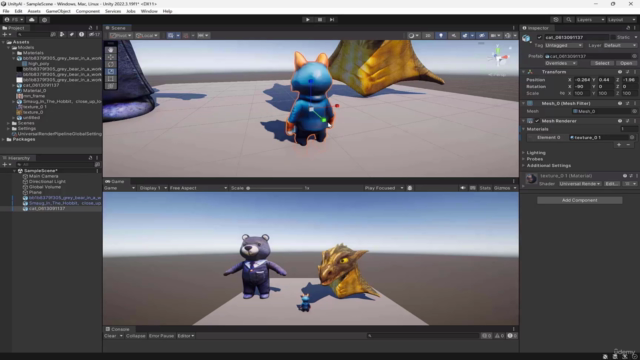Open the Layers dropdown
Viewport: 640px width, 360px height.
590,20
